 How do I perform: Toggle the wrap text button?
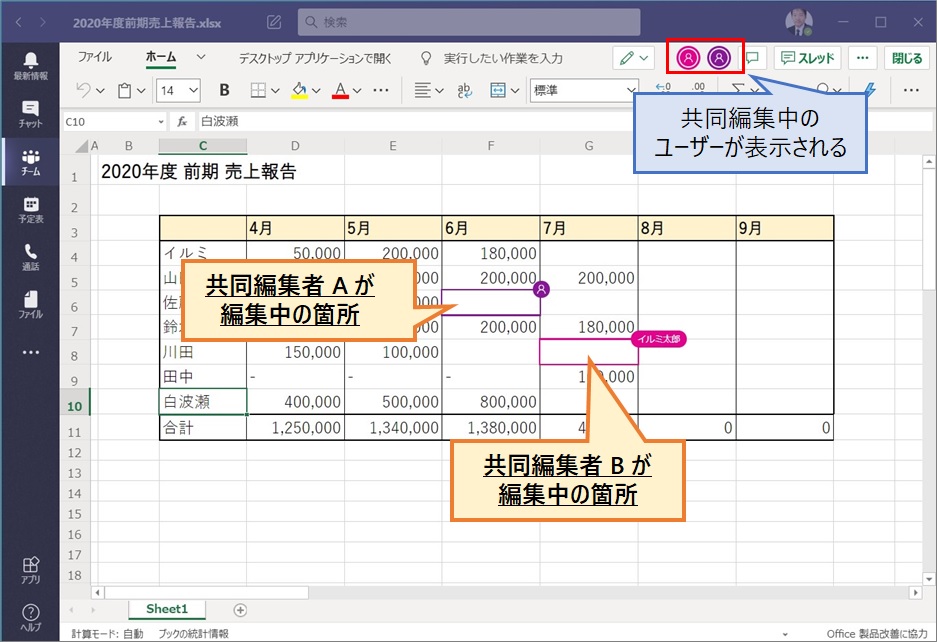[464, 90]
